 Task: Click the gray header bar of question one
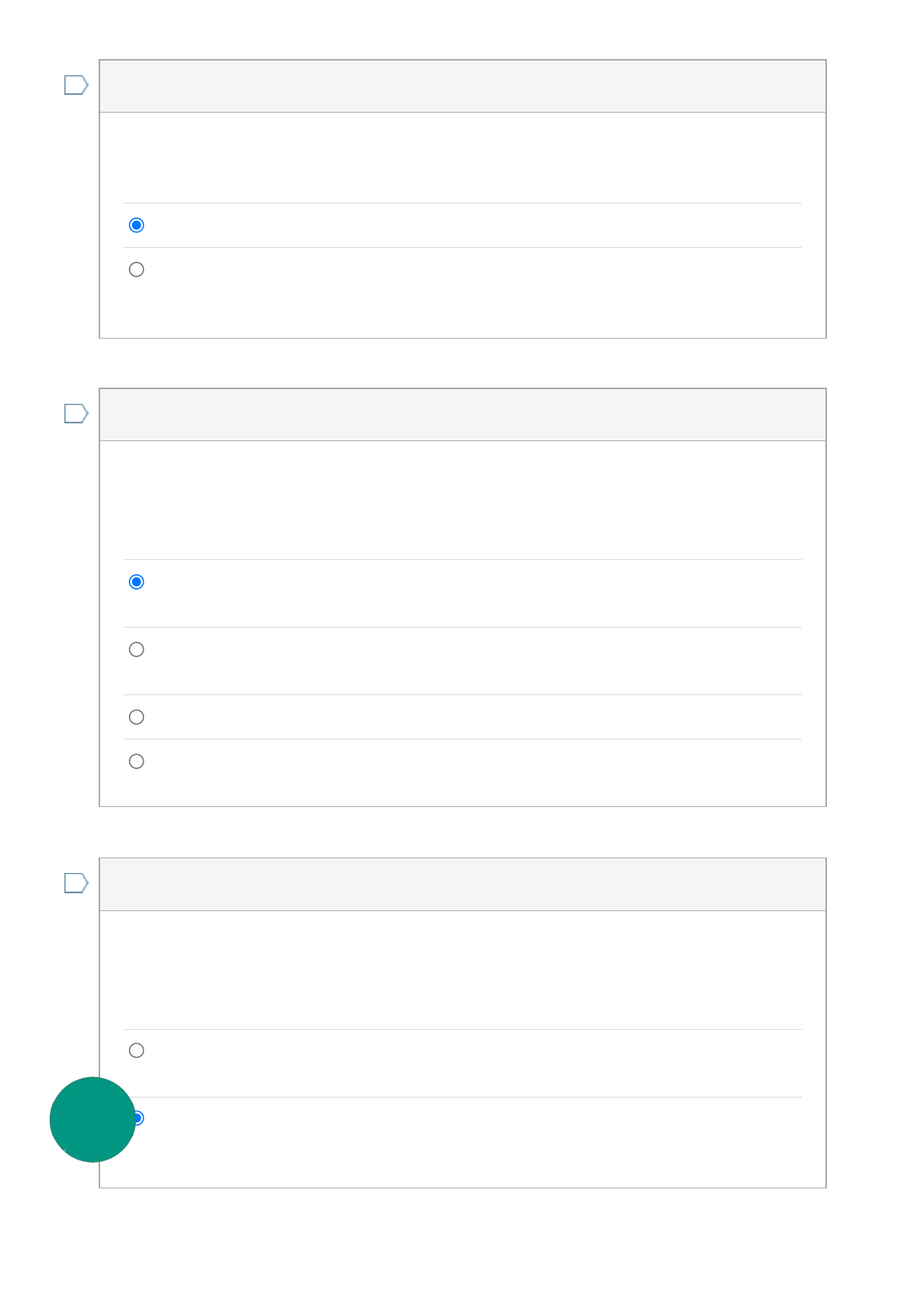462,86
